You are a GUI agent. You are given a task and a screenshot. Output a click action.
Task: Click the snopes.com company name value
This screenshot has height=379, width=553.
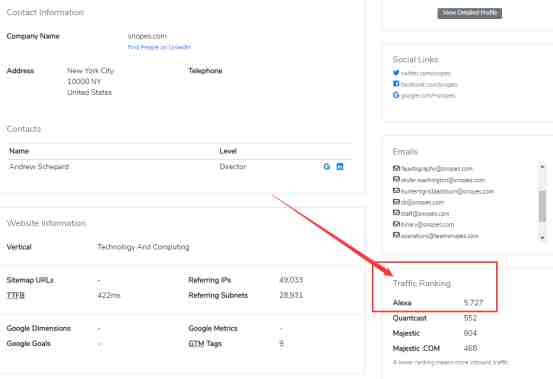click(147, 36)
